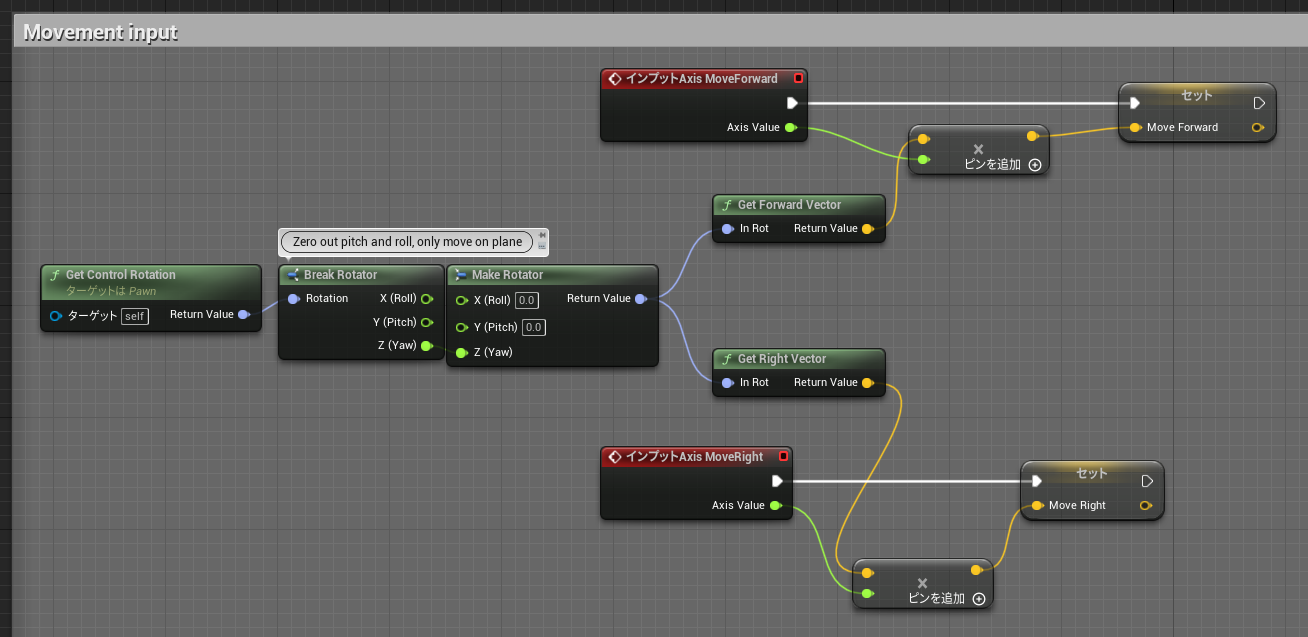Click the Move Forward output pin on Set node

point(1258,127)
